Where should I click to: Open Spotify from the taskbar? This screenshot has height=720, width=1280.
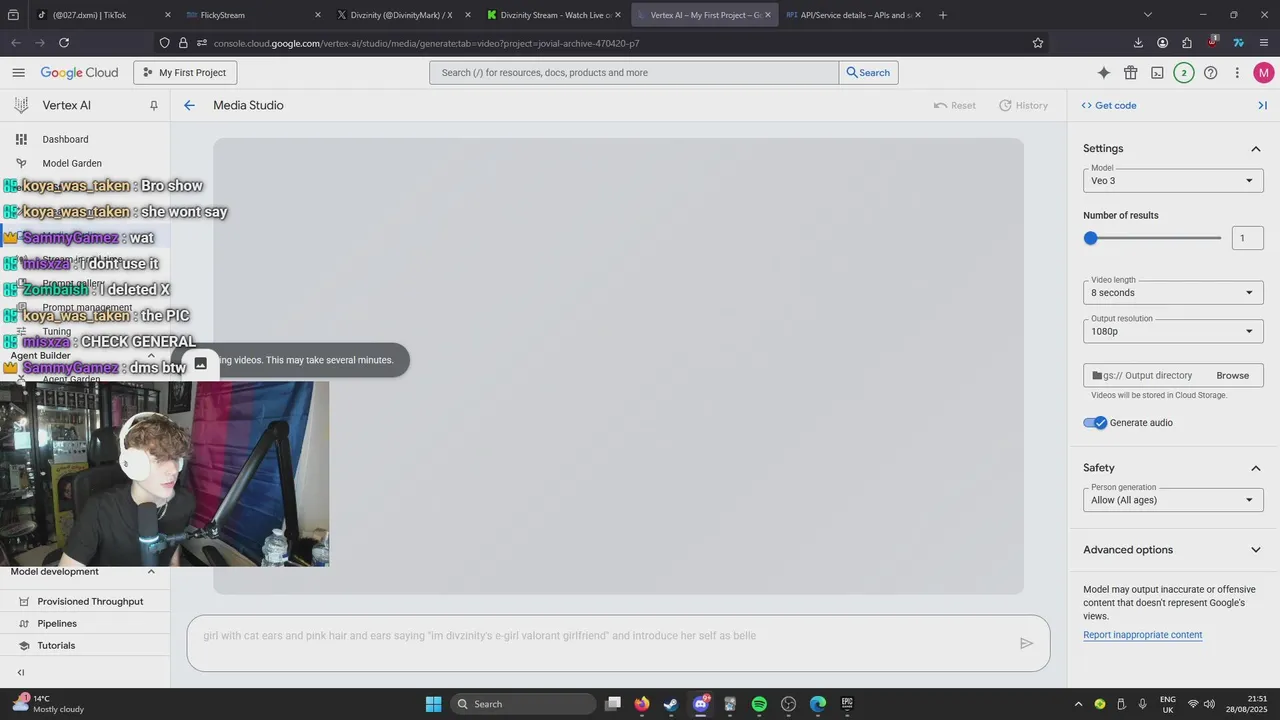coord(759,704)
